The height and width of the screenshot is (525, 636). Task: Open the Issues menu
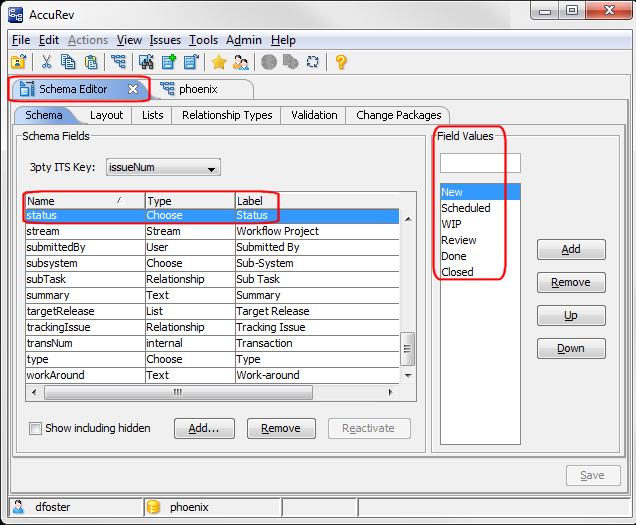click(x=165, y=40)
